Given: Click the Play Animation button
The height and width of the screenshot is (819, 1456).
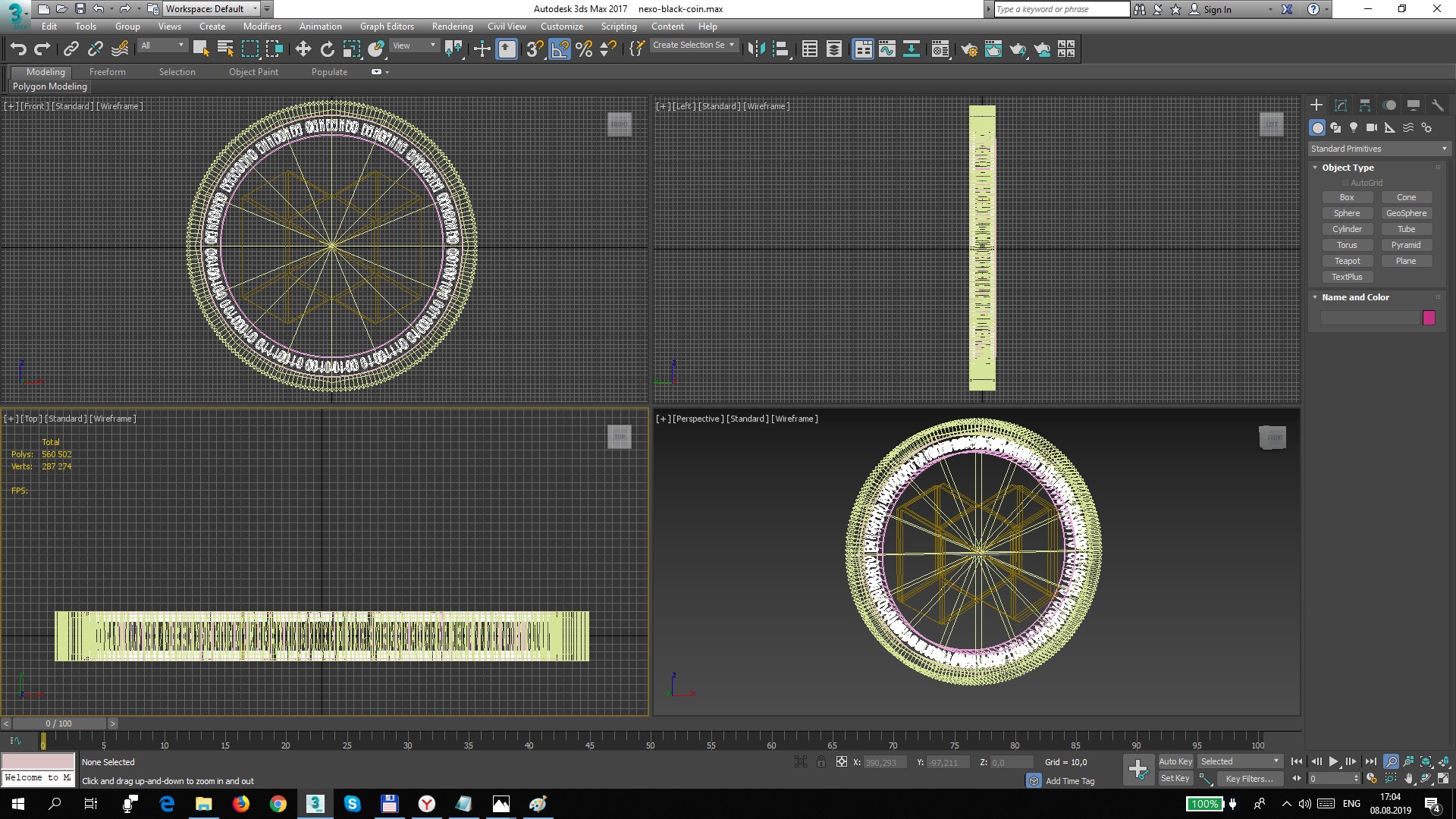Looking at the screenshot, I should (x=1333, y=761).
